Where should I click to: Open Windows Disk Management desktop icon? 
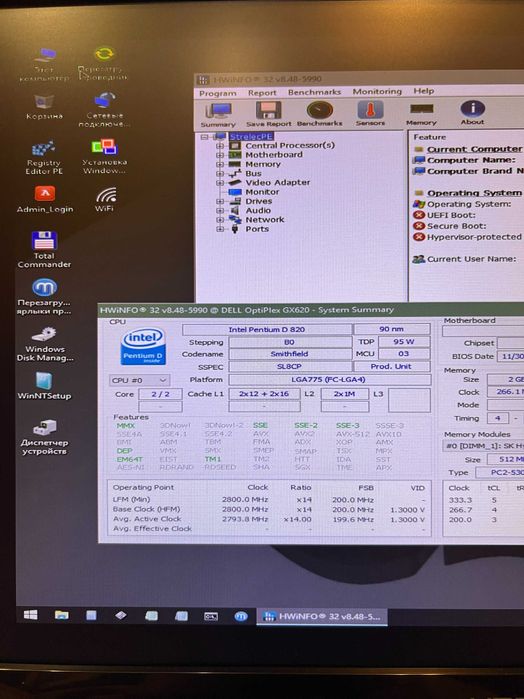click(x=45, y=344)
